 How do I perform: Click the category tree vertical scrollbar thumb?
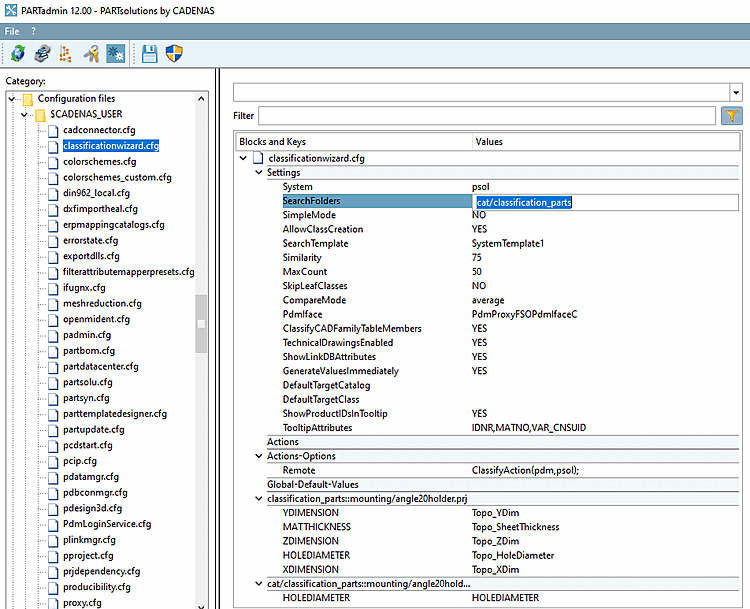click(201, 323)
